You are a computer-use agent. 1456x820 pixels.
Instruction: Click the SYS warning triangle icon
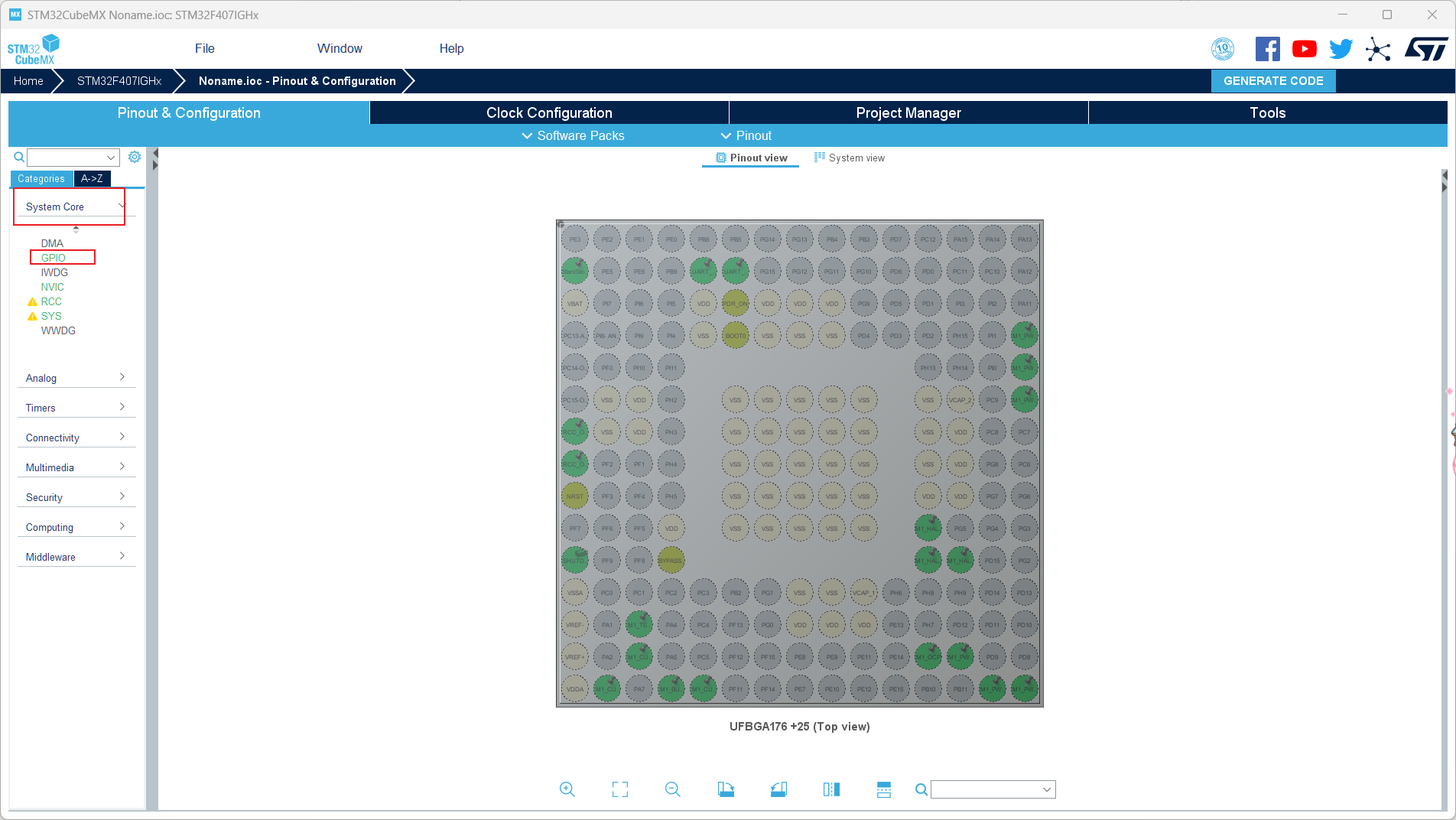(x=32, y=317)
